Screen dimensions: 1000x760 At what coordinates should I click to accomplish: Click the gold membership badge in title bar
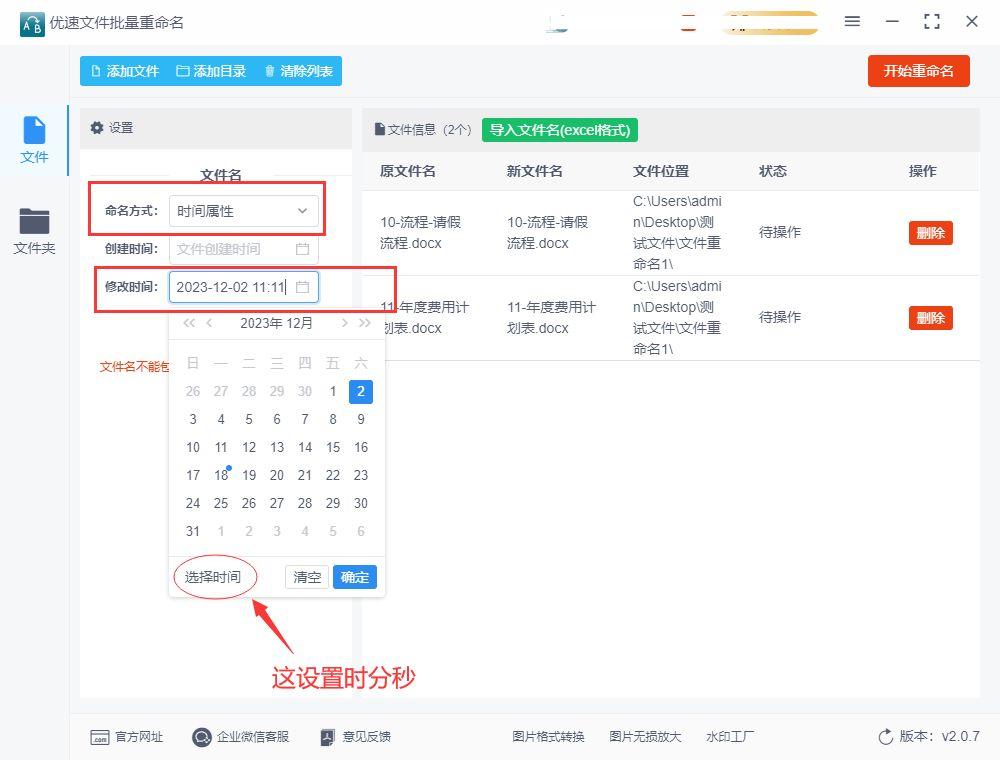coord(770,22)
